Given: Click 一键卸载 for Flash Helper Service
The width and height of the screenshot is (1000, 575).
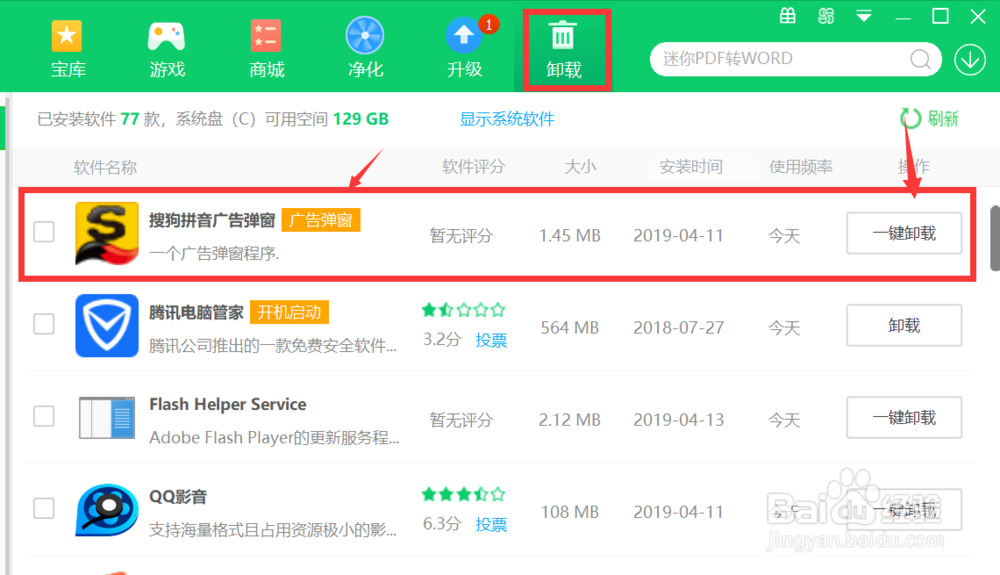Looking at the screenshot, I should (904, 418).
